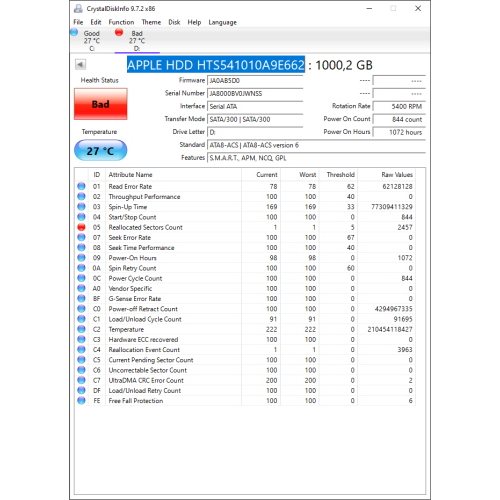
Task: Open the File menu
Action: (x=78, y=22)
